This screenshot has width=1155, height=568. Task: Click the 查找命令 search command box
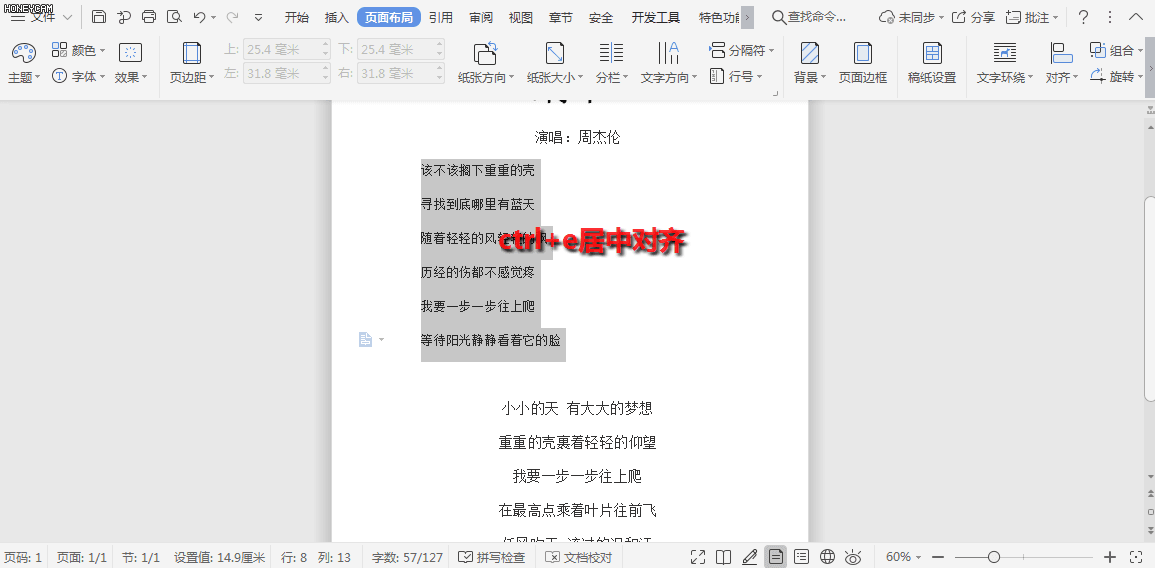coord(809,17)
